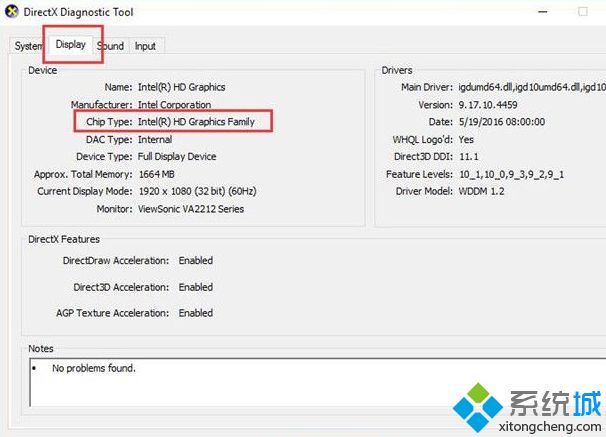Select Direct3D DDI value '11.1'
Screen dimensions: 606x437
pos(468,156)
